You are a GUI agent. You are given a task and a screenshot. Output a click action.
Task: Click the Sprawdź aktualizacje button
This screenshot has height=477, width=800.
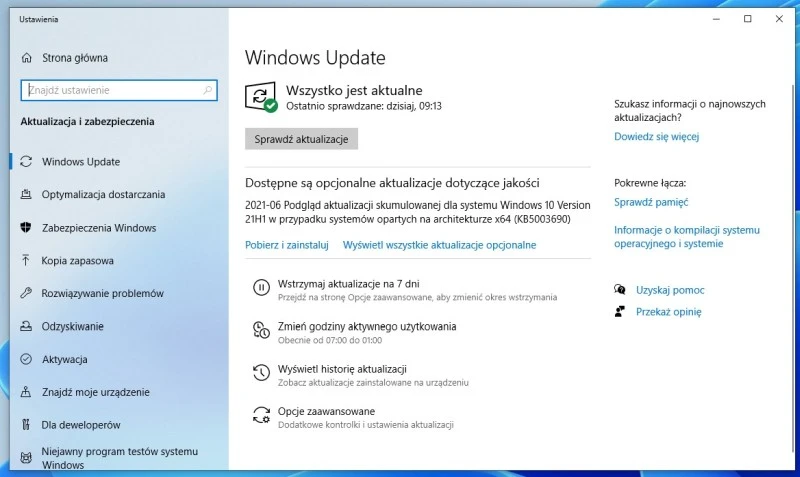pos(301,139)
